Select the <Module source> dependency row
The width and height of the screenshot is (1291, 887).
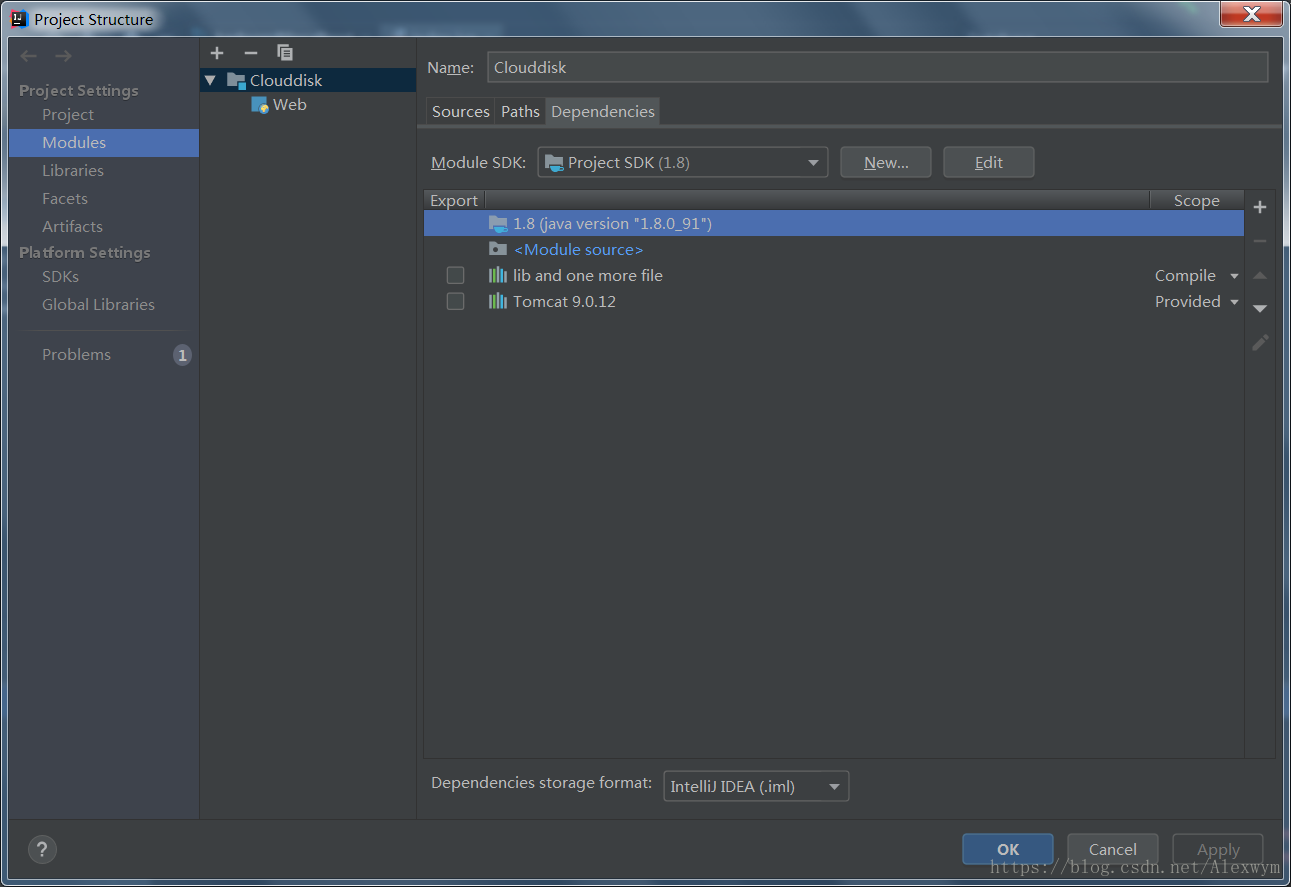[834, 249]
